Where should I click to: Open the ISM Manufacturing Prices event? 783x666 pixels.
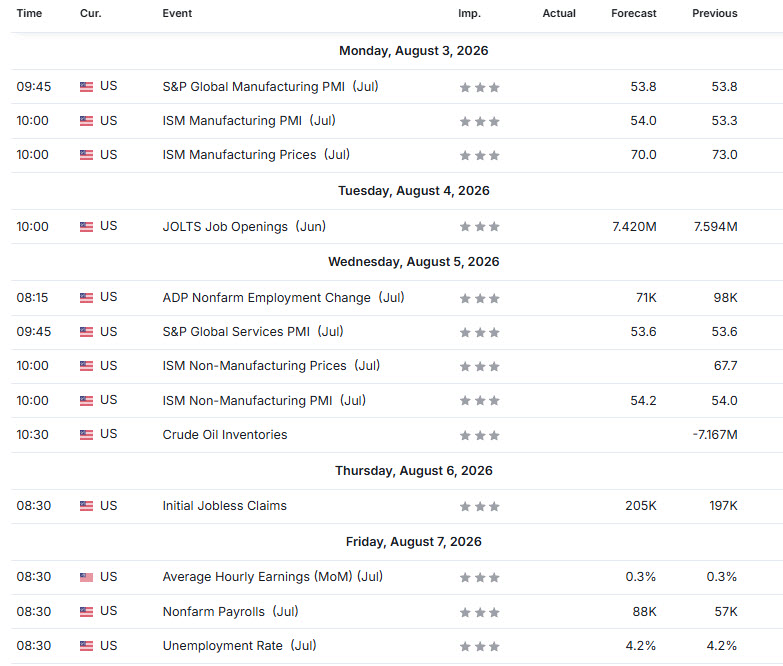[x=256, y=155]
